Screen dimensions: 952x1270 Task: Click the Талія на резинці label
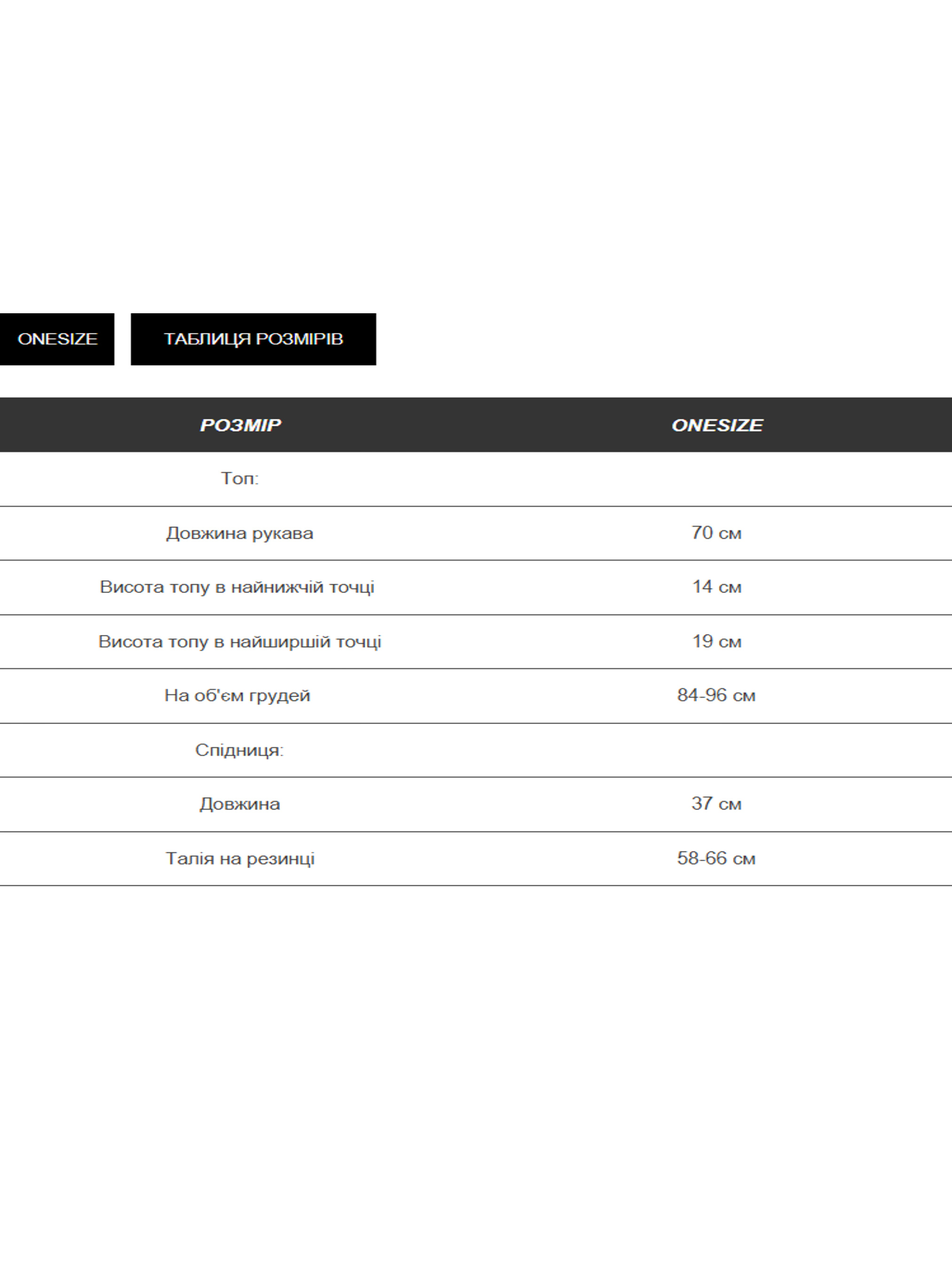pos(240,858)
